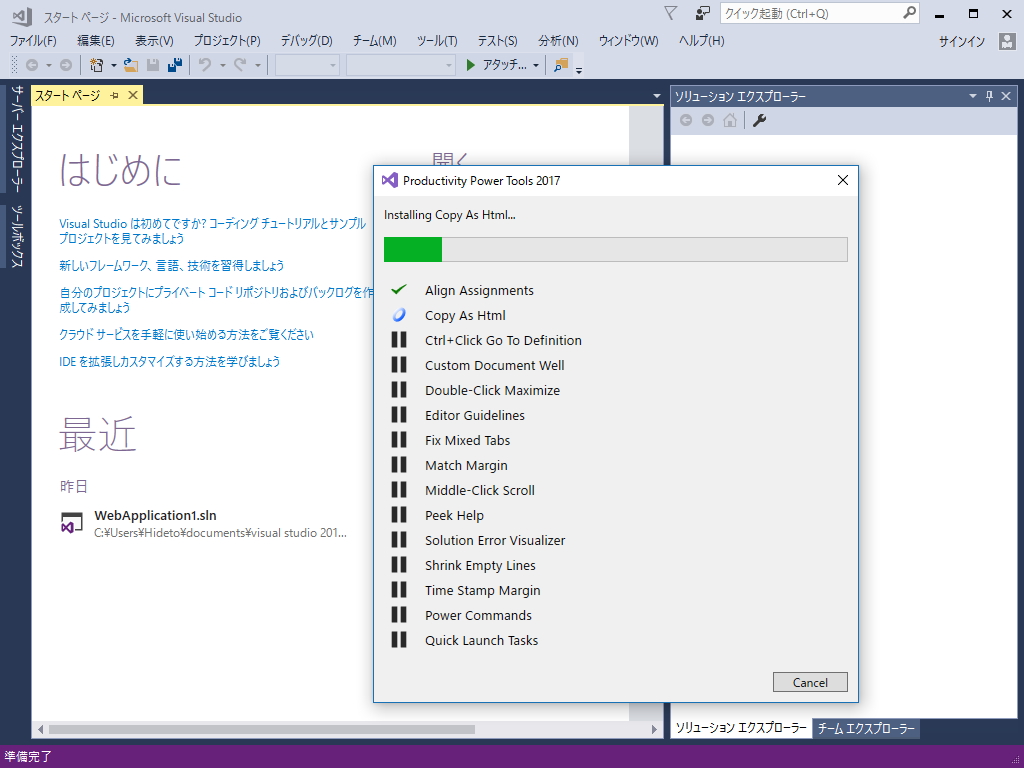Screen dimensions: 1024x768
Task: Click the horizontal scrollbar right arrow
Action: (654, 729)
